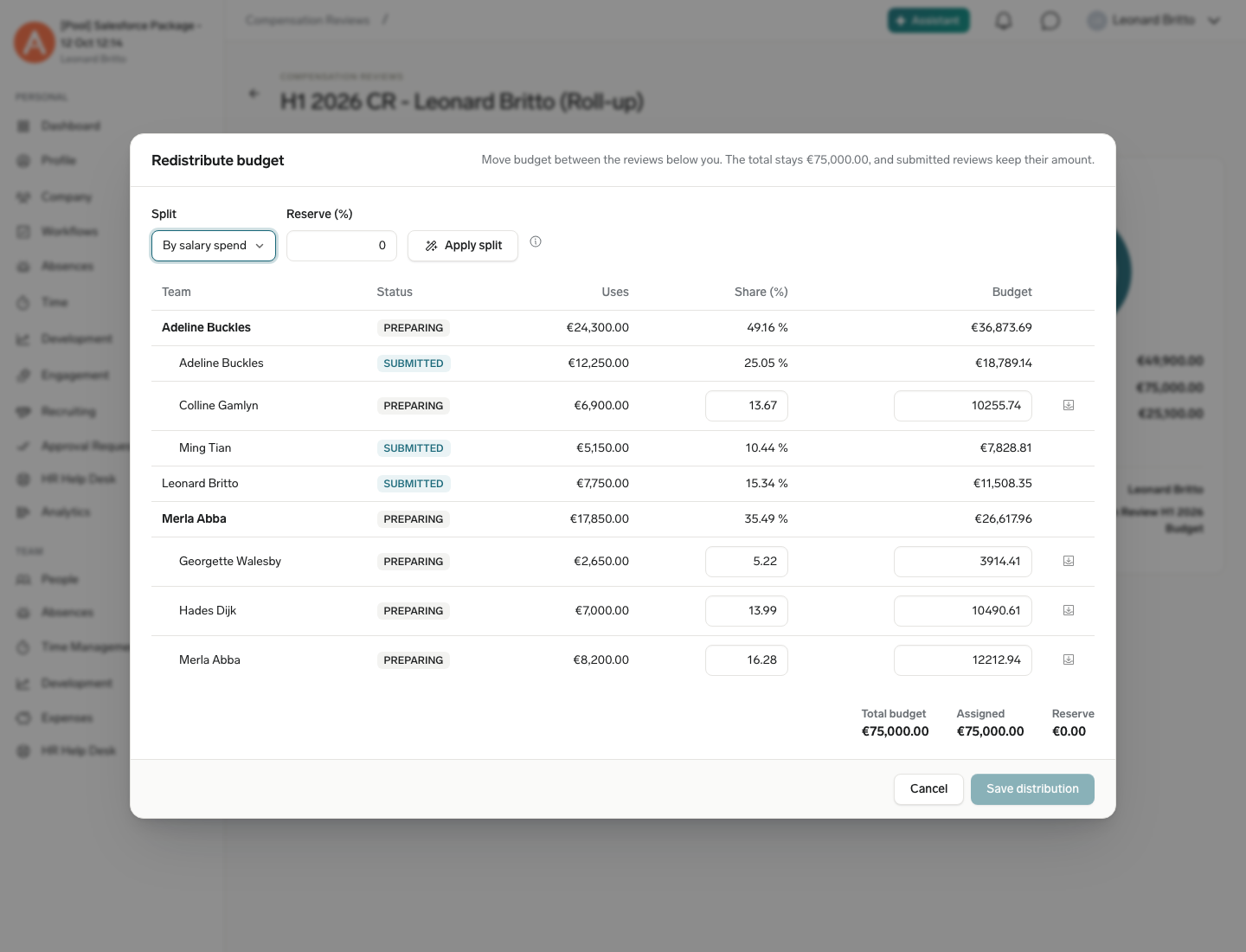Edit the Share field for Colline Gamlyn
Image resolution: width=1246 pixels, height=952 pixels.
(x=747, y=406)
